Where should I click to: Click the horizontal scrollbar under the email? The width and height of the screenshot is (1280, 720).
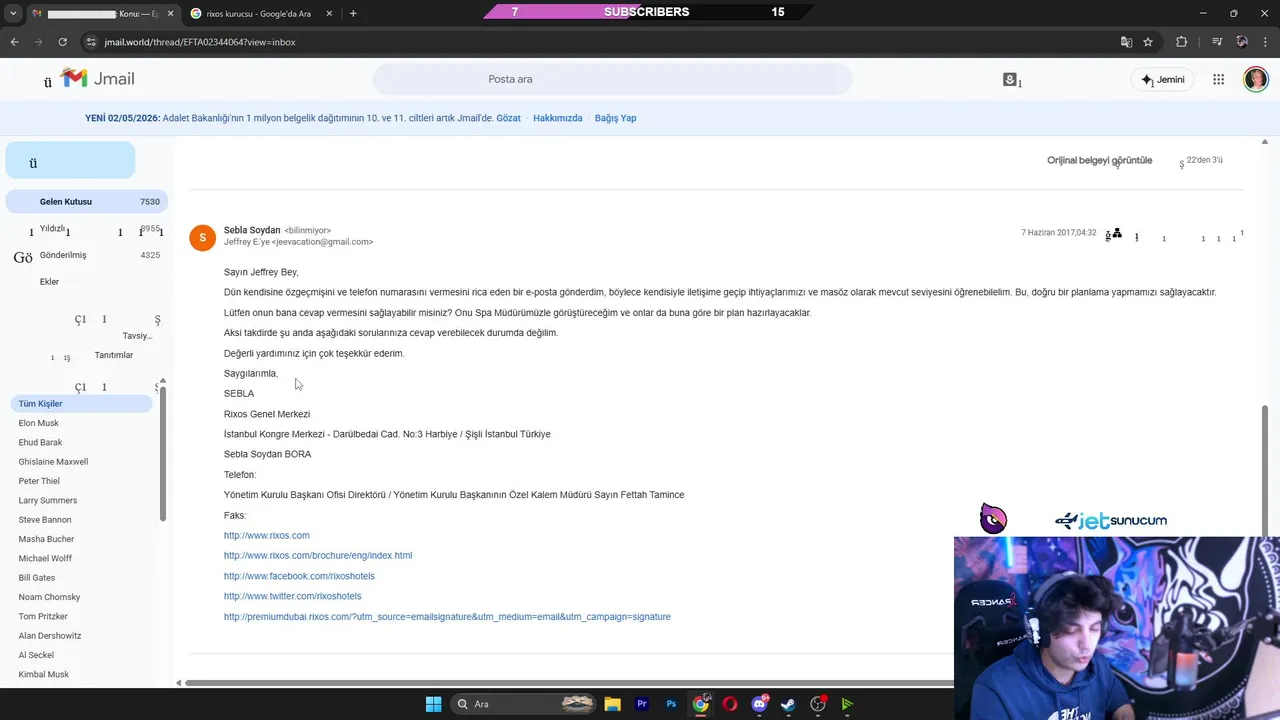[570, 683]
